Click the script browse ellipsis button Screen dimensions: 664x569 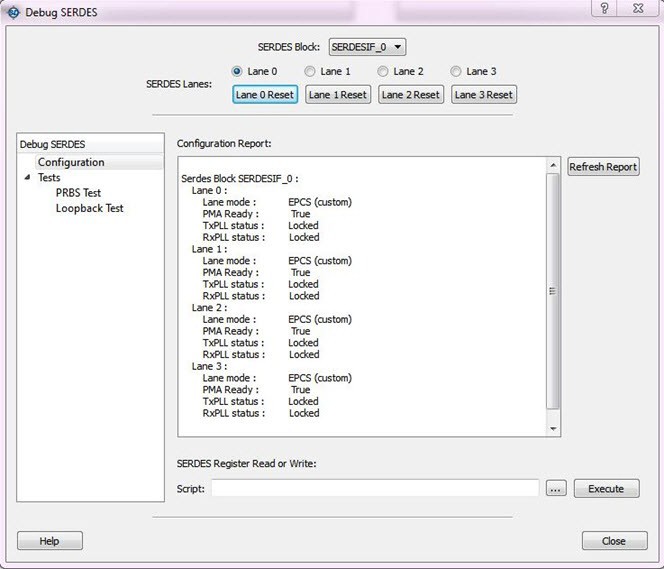coord(557,489)
